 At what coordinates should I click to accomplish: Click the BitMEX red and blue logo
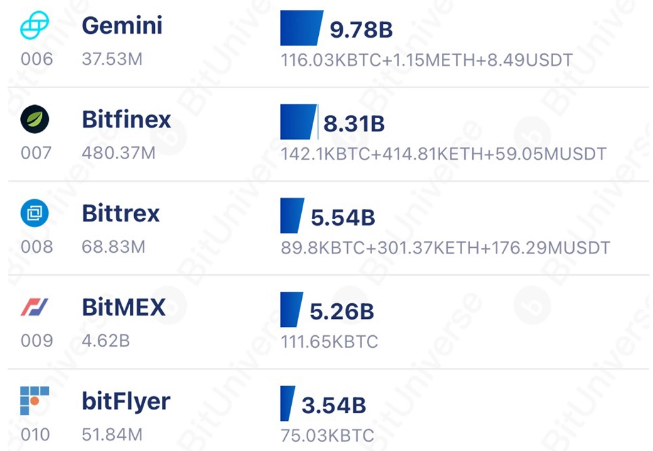click(x=35, y=307)
